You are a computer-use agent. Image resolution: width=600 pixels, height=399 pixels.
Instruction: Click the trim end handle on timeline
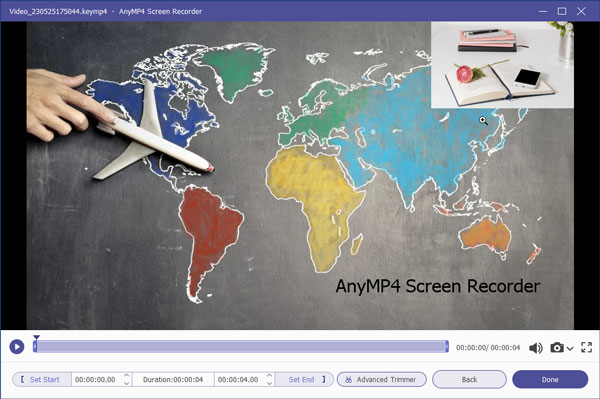[x=447, y=347]
